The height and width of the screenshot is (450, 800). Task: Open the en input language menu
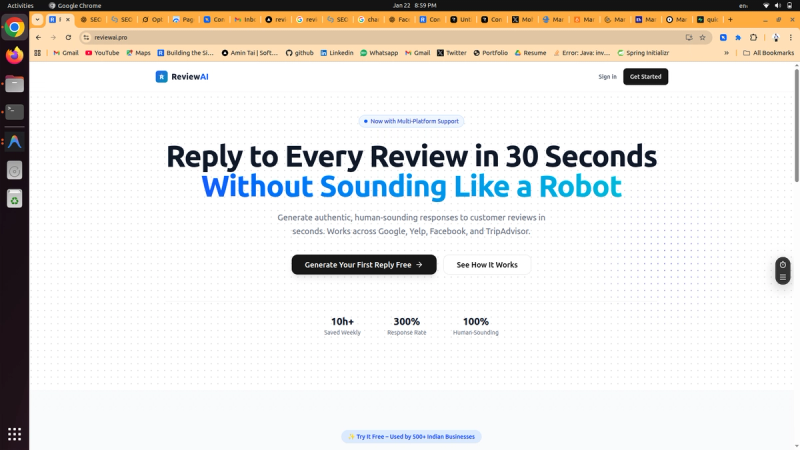point(744,5)
